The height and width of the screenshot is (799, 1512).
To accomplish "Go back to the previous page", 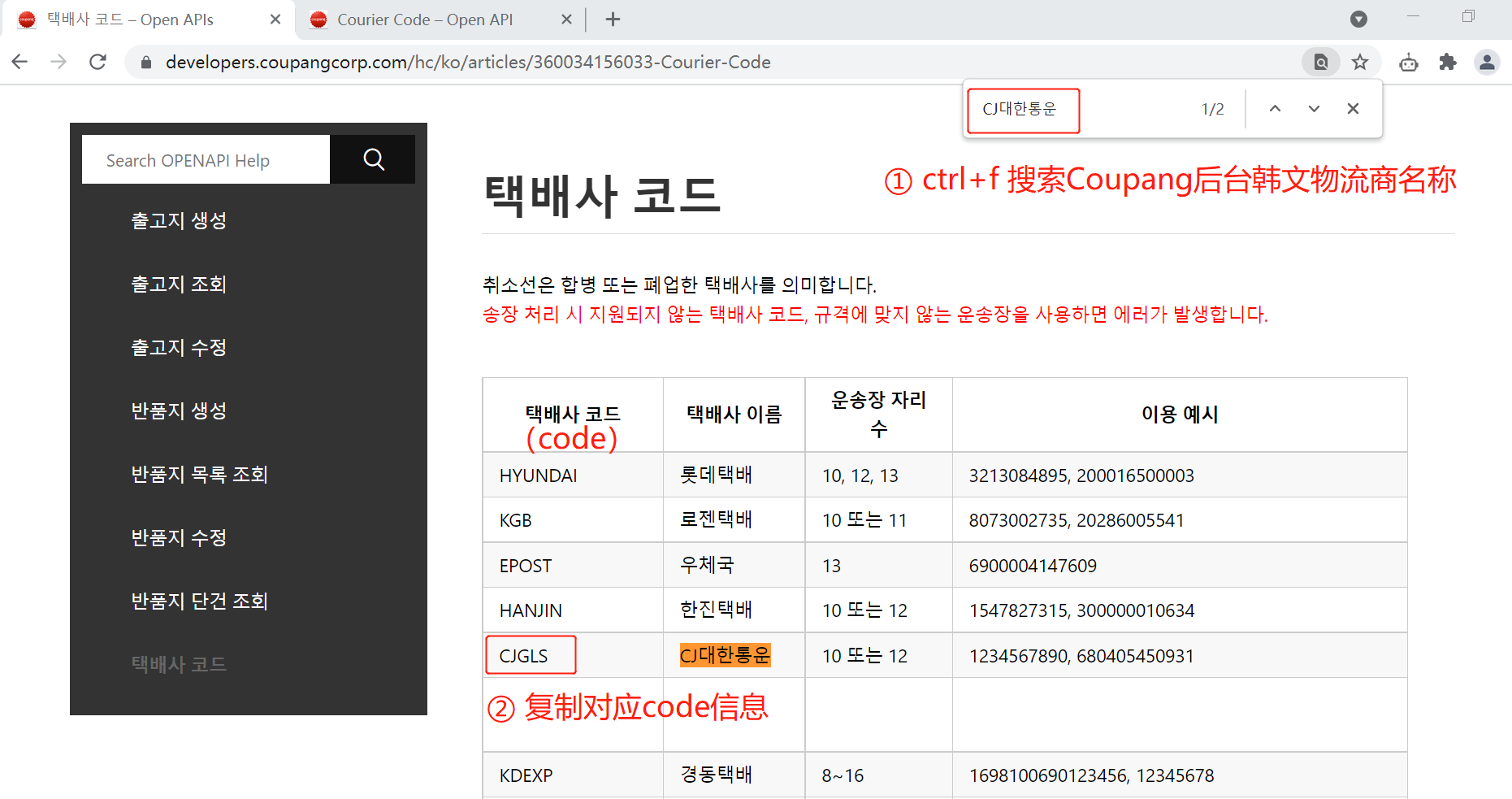I will (x=19, y=62).
